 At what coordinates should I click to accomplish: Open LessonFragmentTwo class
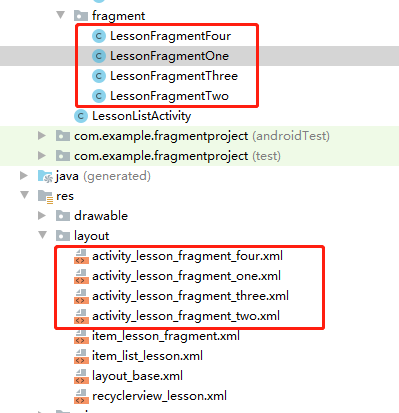coord(169,96)
